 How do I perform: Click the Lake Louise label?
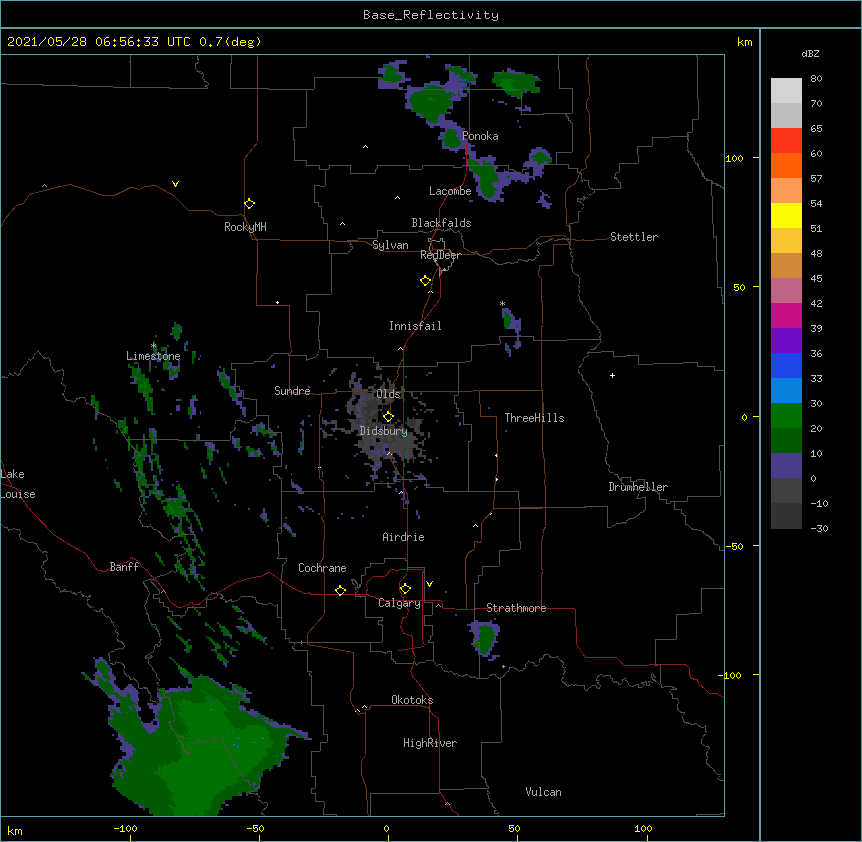(x=18, y=484)
